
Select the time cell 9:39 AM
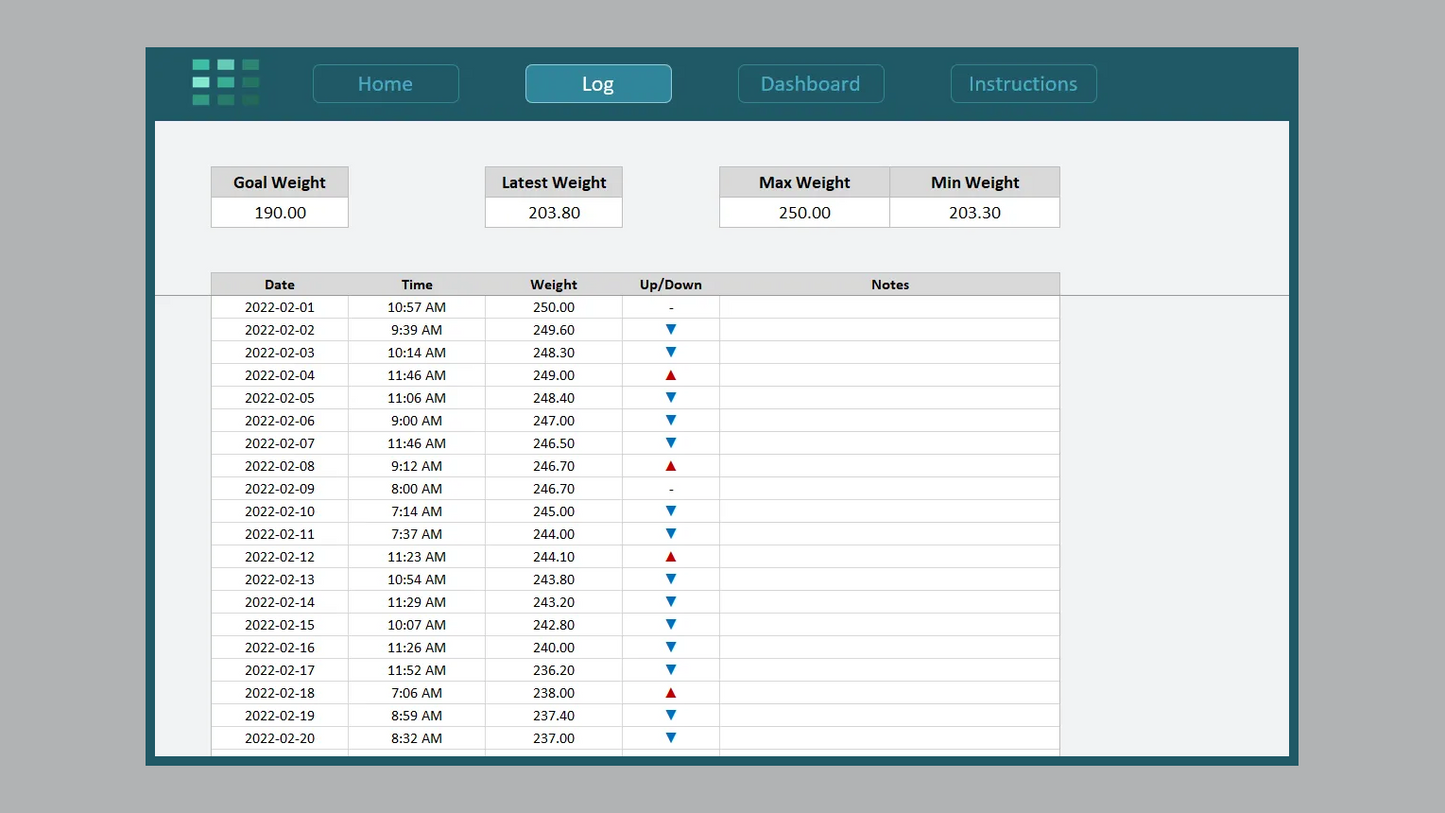click(x=416, y=330)
